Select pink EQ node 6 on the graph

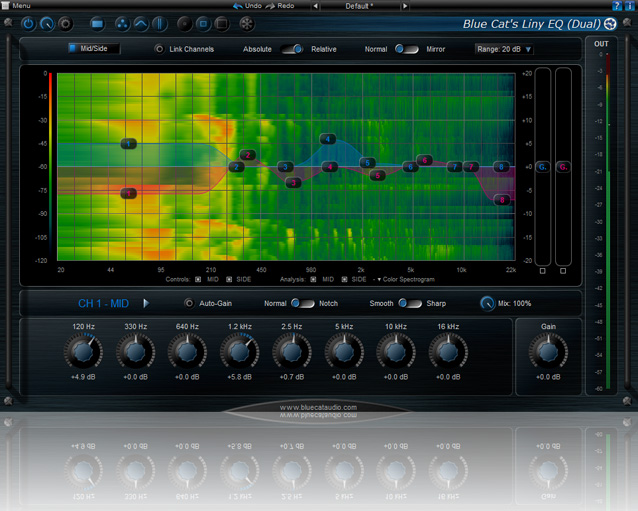[424, 160]
